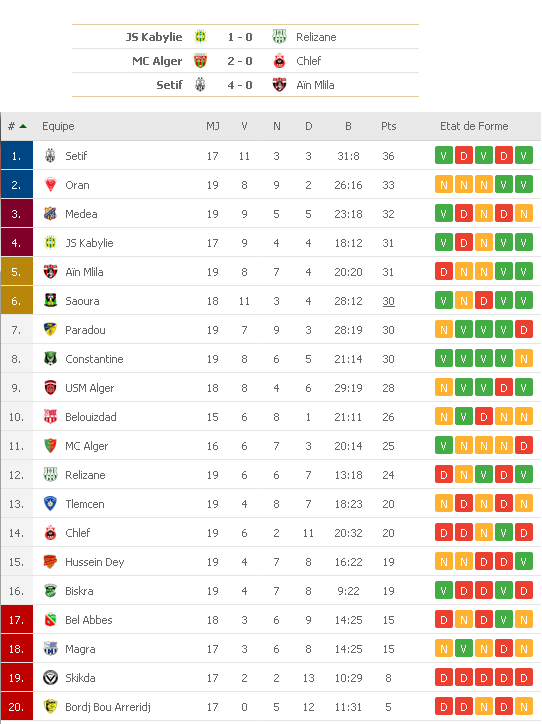The height and width of the screenshot is (724, 542).
Task: Click Setif's first green V form badge
Action: tap(444, 156)
